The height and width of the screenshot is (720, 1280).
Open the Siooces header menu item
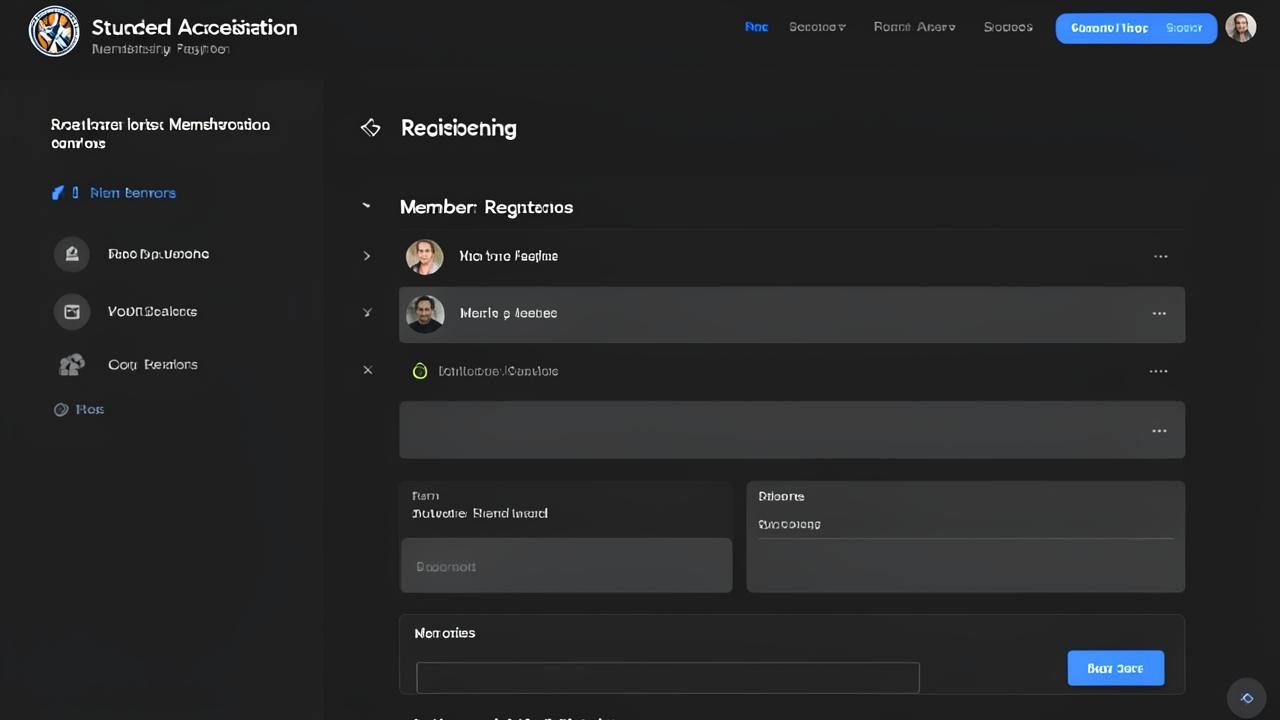1008,27
